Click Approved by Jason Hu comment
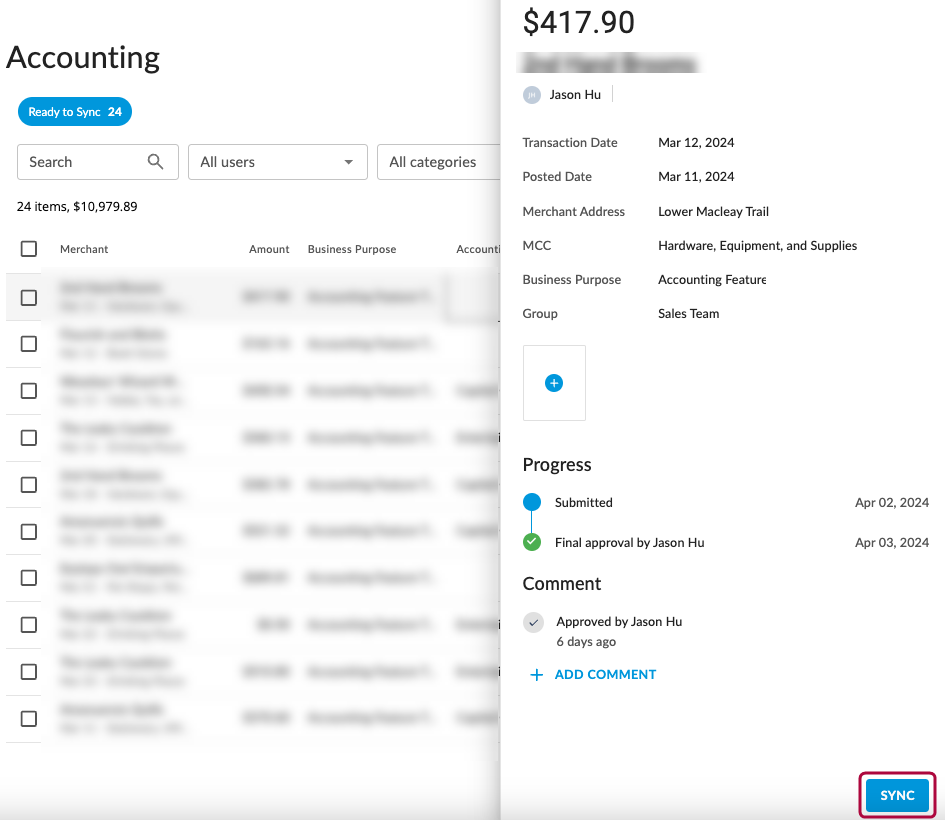This screenshot has width=945, height=820. click(x=619, y=622)
